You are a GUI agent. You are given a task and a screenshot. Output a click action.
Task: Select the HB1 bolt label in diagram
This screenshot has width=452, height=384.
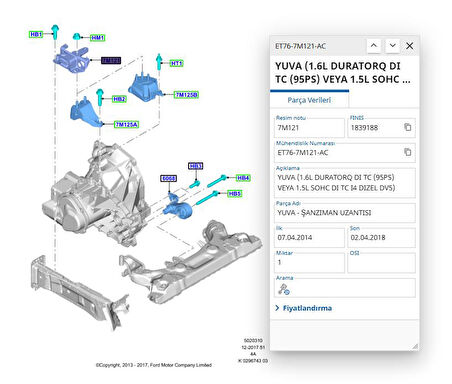click(36, 34)
